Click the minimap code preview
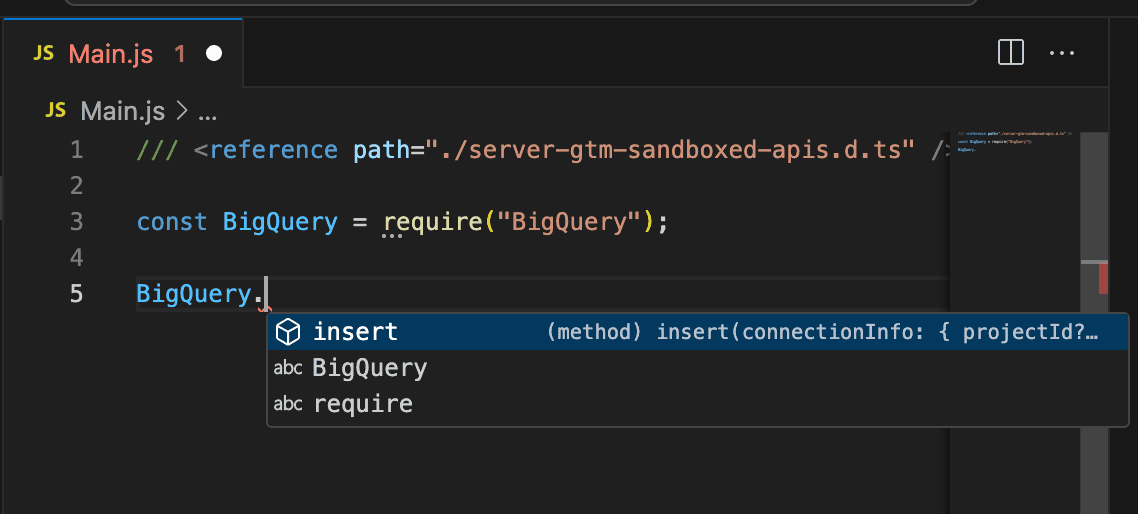The width and height of the screenshot is (1138, 514). point(1014,142)
